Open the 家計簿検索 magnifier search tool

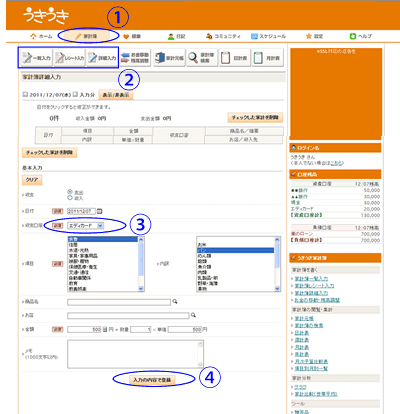202,58
